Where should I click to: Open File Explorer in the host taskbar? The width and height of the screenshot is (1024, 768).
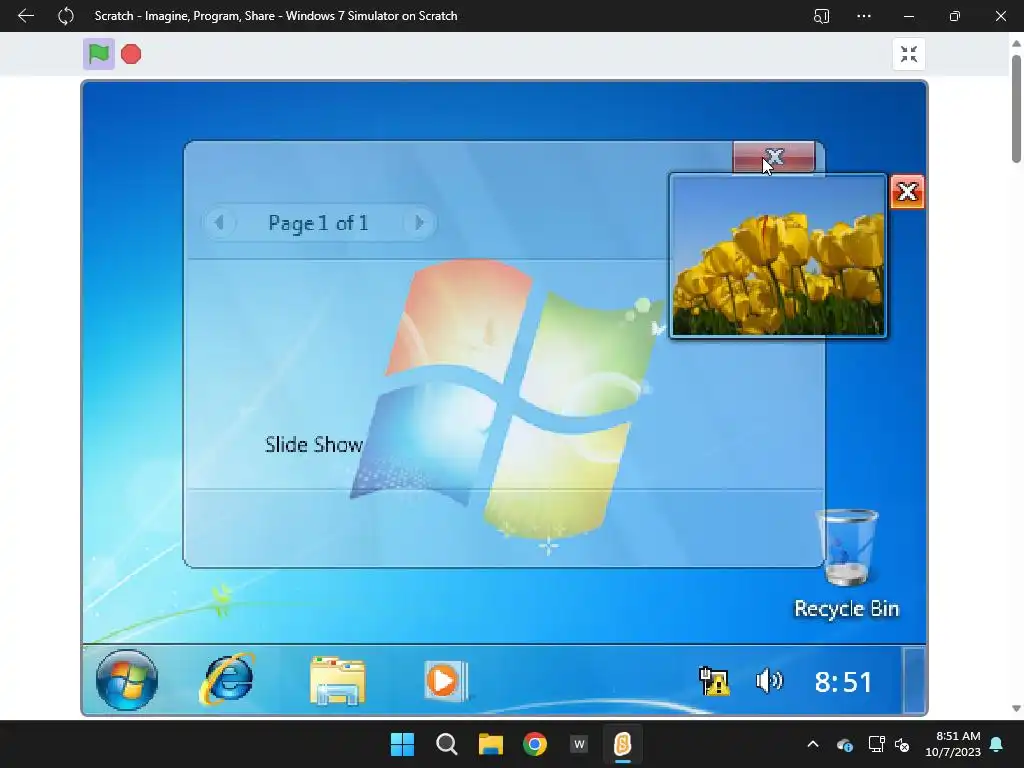coord(490,744)
